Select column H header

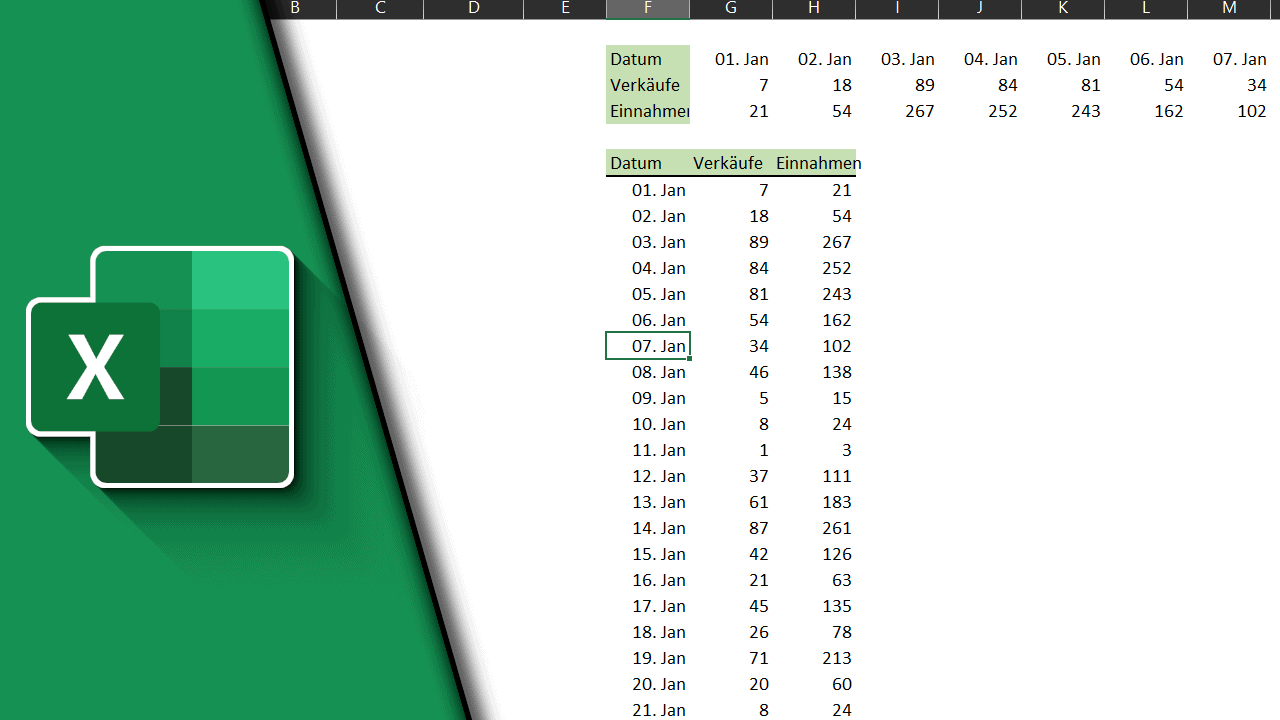point(814,9)
